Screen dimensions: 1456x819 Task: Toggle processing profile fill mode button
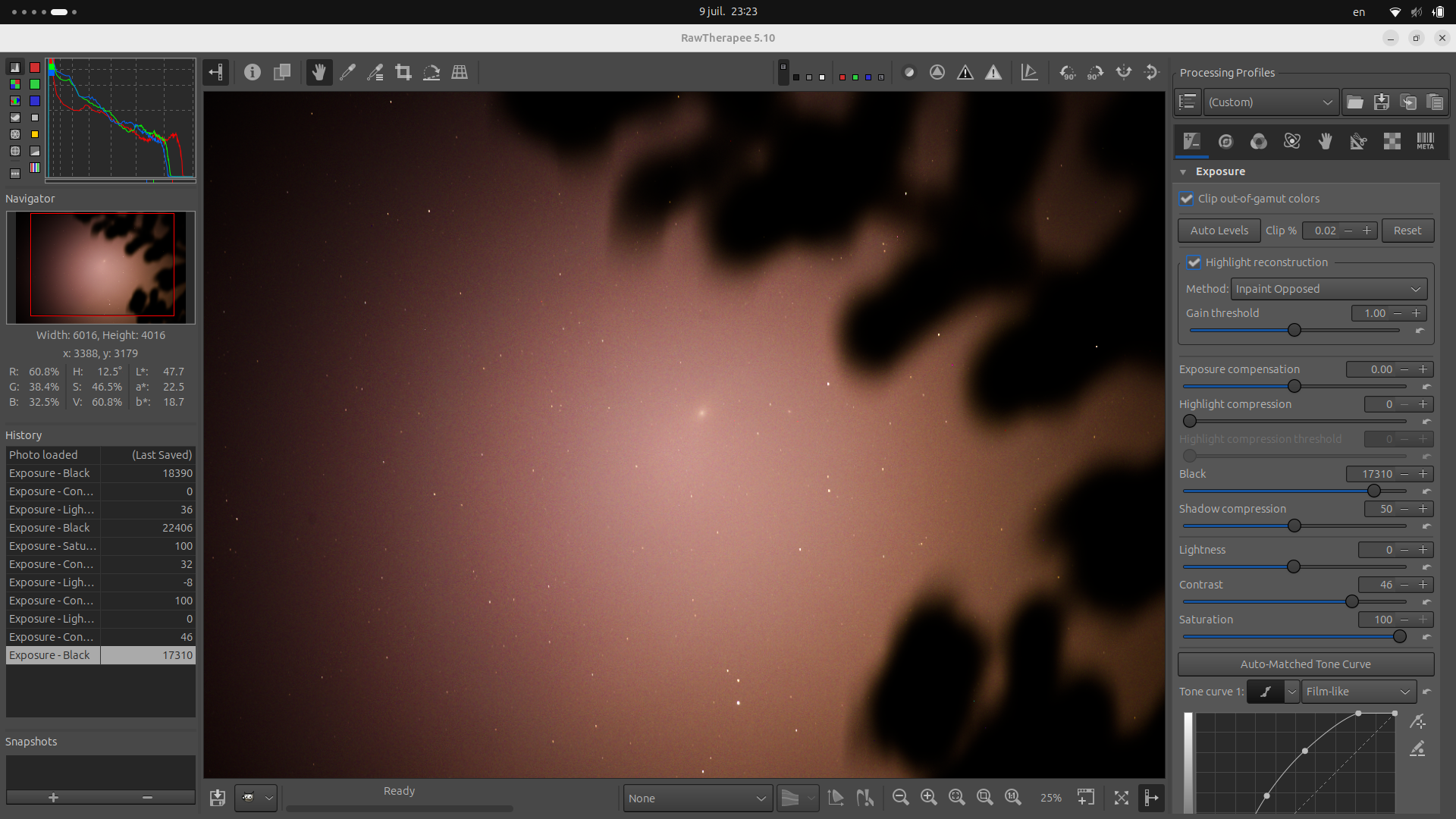pos(1188,102)
